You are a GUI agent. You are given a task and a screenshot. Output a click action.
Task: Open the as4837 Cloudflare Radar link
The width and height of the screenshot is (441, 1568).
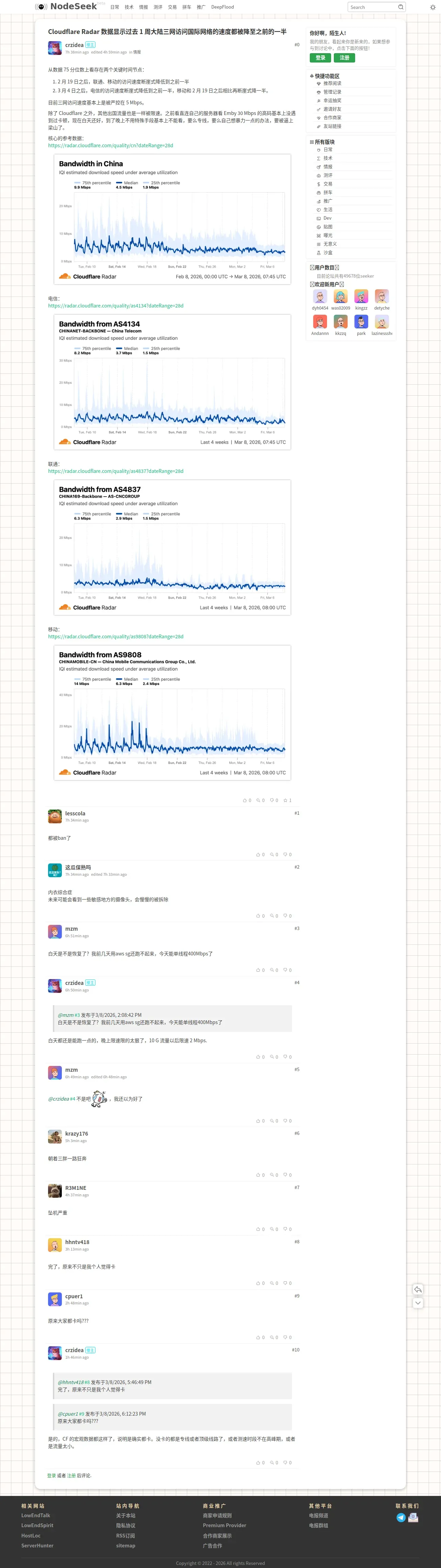pos(116,471)
